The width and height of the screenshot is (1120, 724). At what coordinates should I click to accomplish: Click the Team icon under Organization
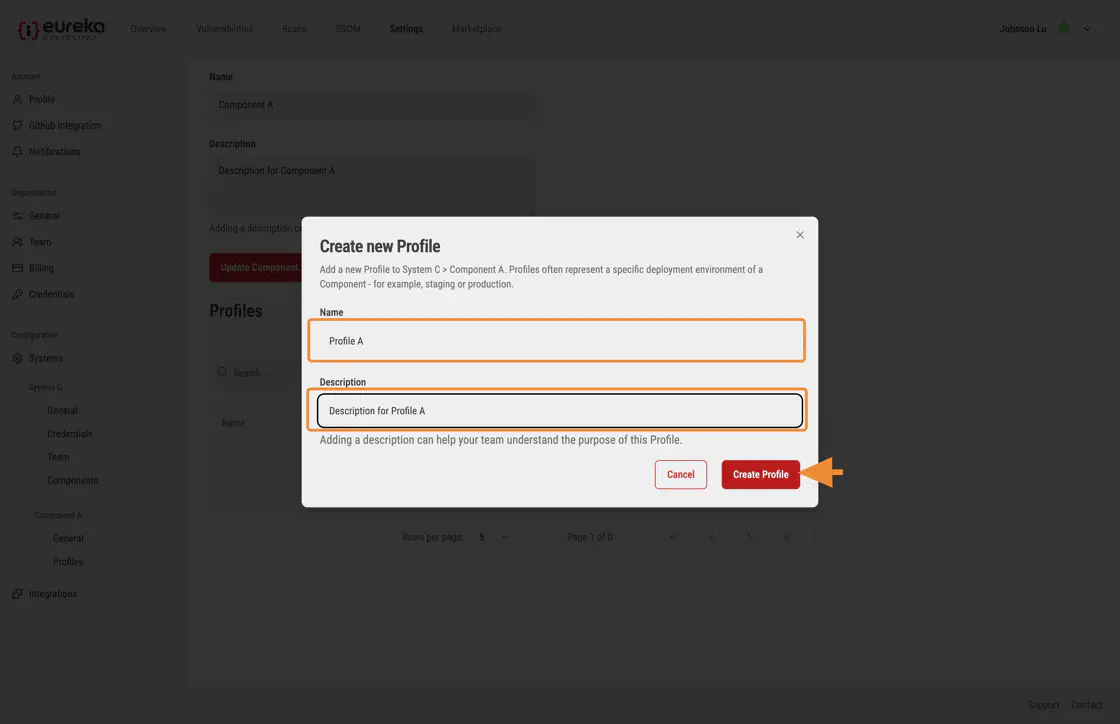18,241
